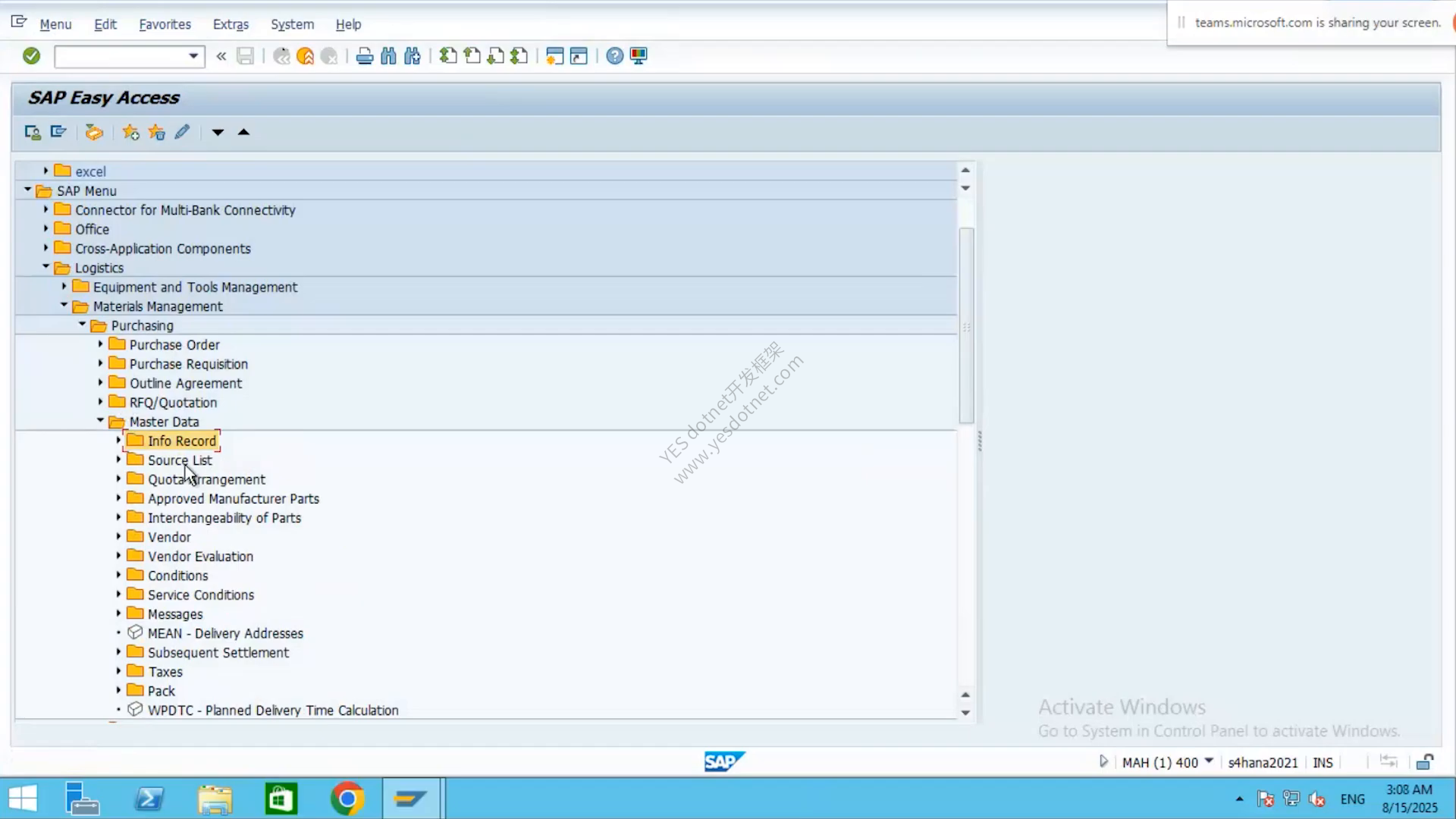Viewport: 1456px width, 819px height.
Task: Click the Print icon in toolbar
Action: (x=365, y=56)
